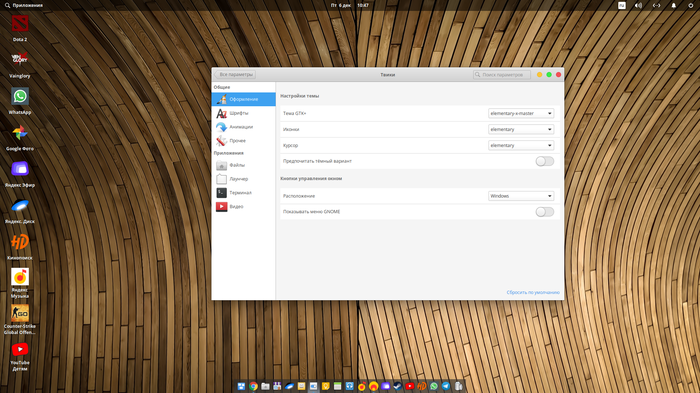This screenshot has height=393, width=700.
Task: Open volume indicator in top panel
Action: pyautogui.click(x=638, y=5)
